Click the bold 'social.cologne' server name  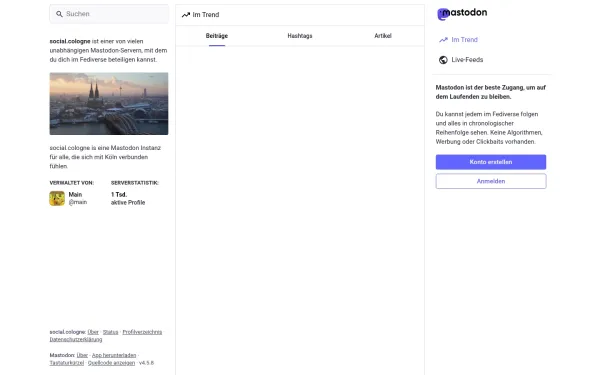(x=70, y=41)
